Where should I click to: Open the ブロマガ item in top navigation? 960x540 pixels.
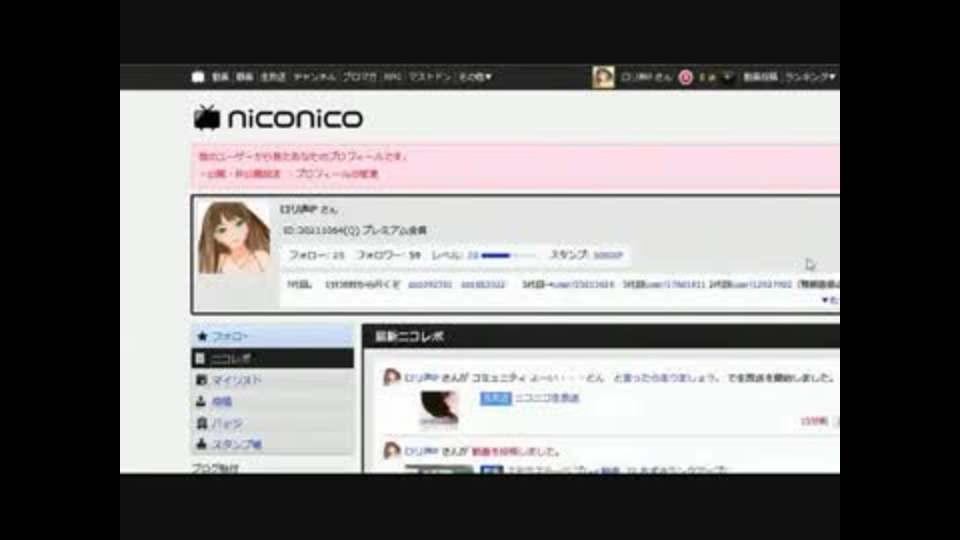pyautogui.click(x=359, y=77)
